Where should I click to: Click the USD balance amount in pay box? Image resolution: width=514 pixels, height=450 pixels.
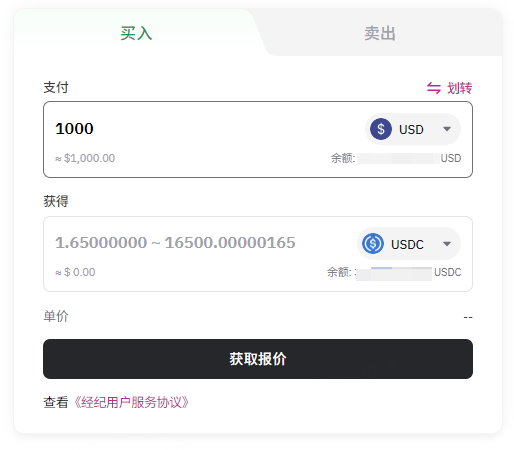pos(398,158)
